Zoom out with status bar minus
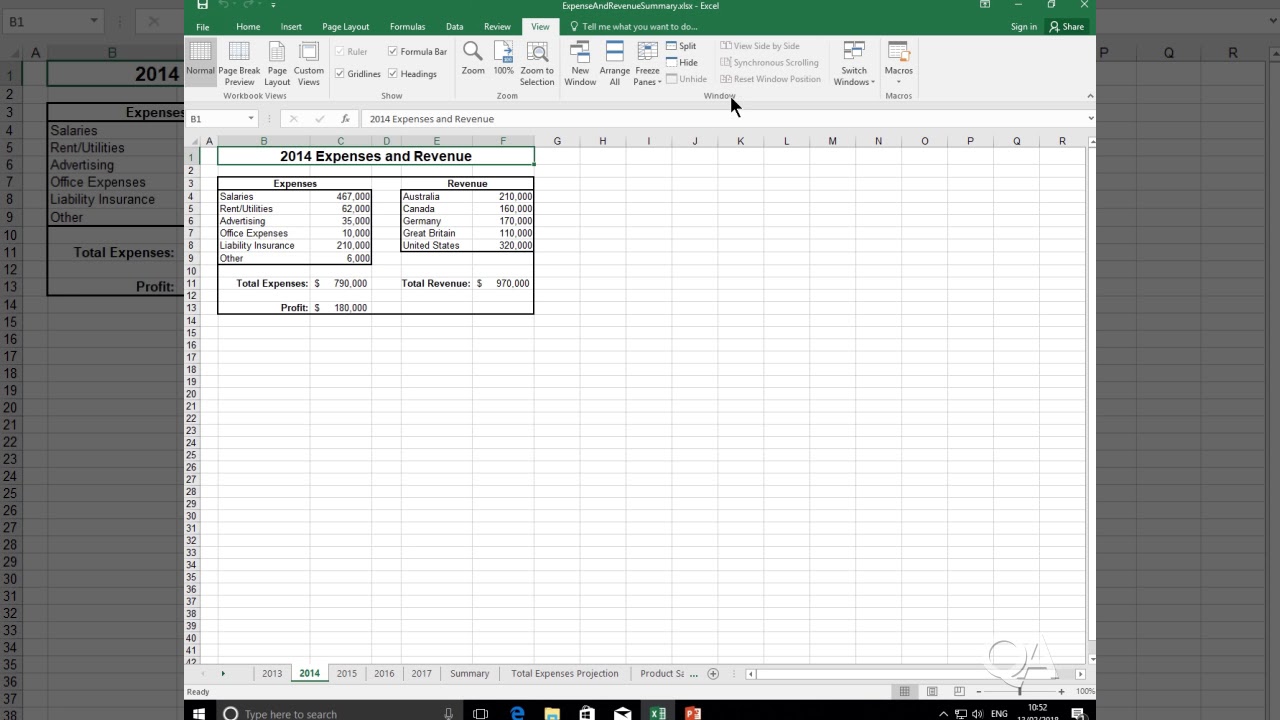The width and height of the screenshot is (1280, 720). click(979, 691)
